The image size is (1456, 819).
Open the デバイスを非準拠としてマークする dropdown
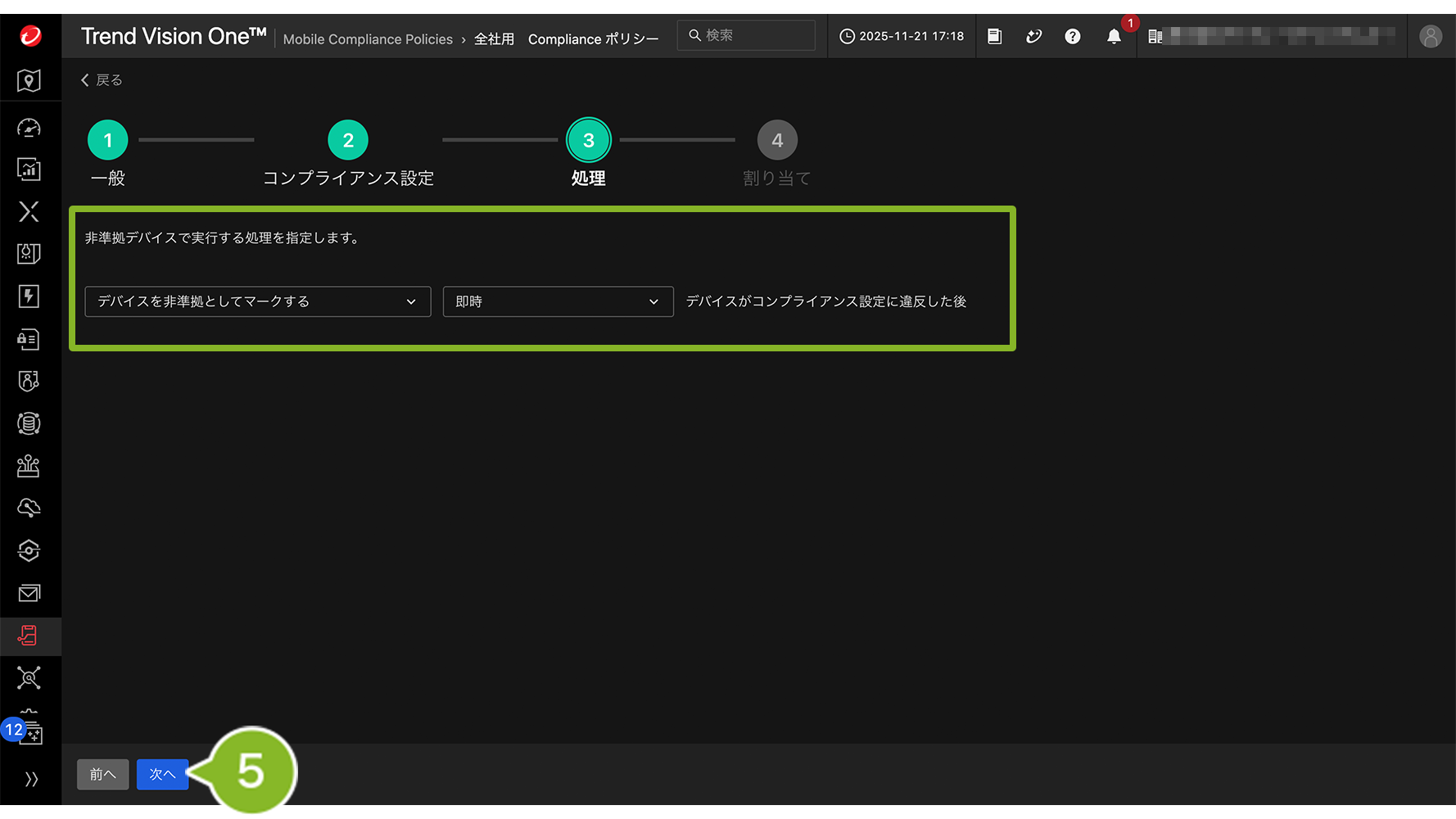point(257,301)
